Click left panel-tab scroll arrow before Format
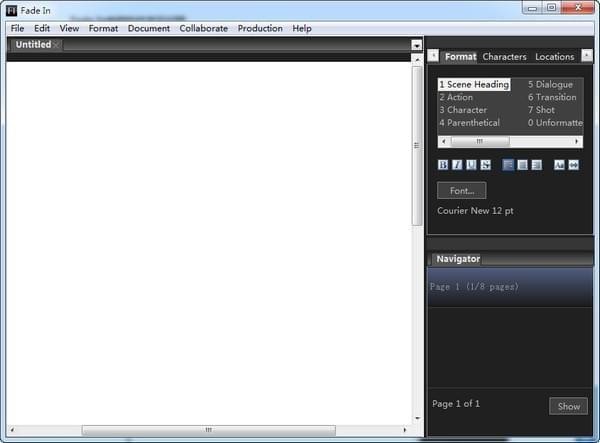 (x=433, y=55)
